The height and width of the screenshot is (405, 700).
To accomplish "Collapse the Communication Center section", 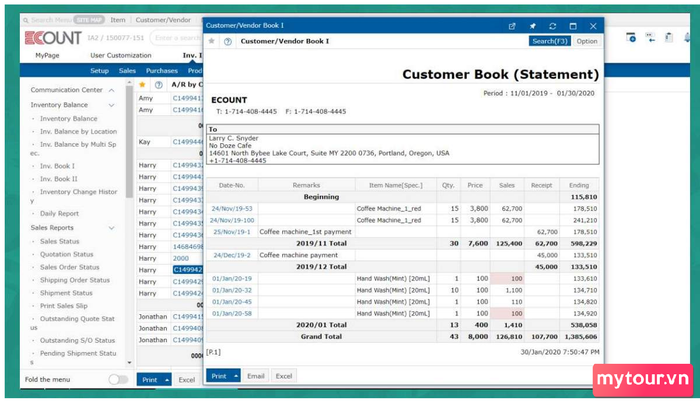I will (112, 90).
